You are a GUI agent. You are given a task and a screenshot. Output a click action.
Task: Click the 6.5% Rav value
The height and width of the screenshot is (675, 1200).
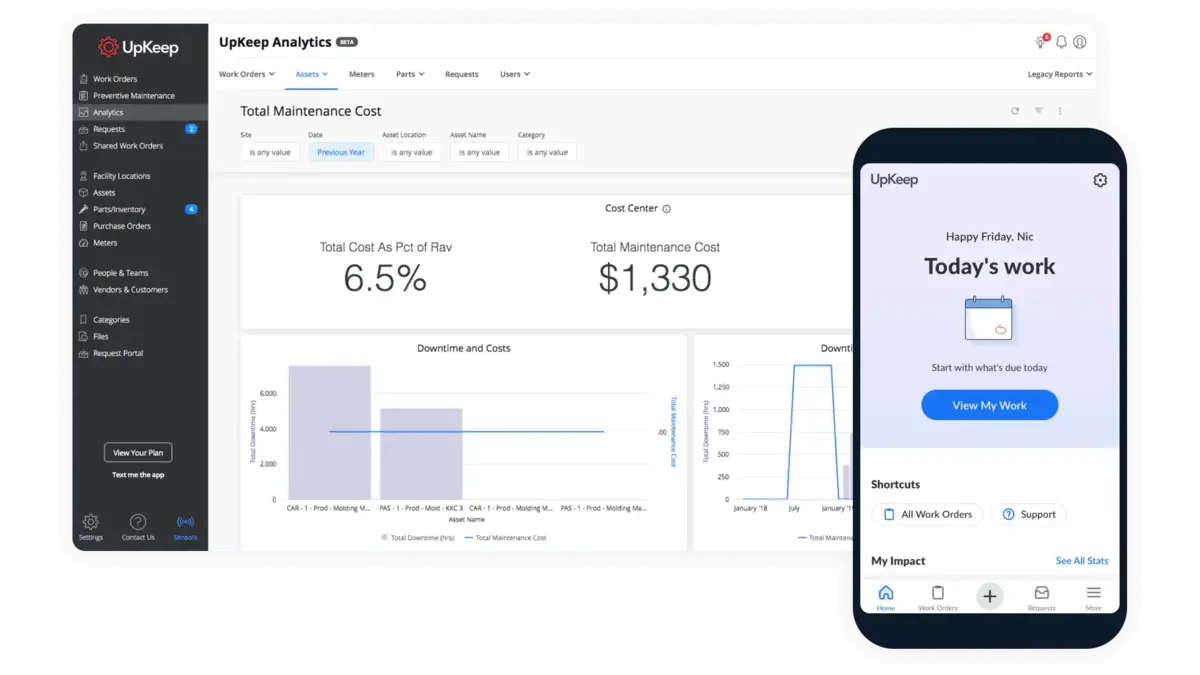[x=385, y=278]
